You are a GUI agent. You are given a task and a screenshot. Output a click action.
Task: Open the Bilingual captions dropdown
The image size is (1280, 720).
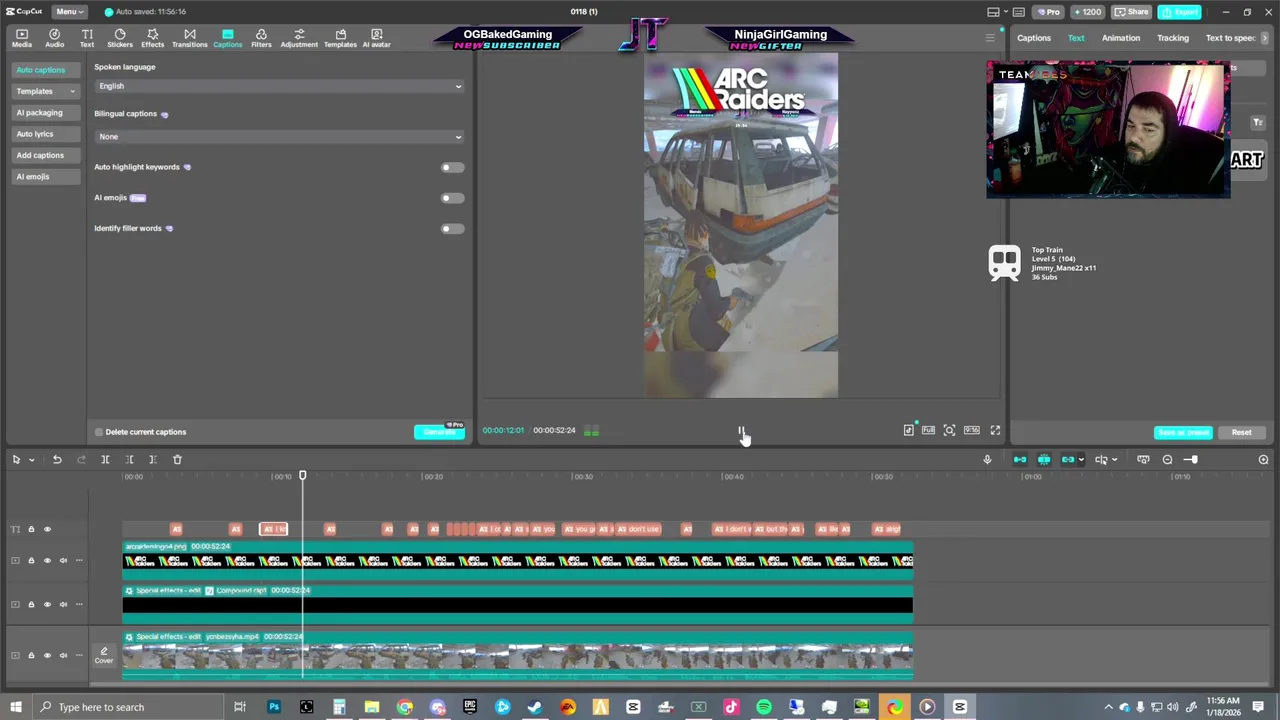pos(279,136)
